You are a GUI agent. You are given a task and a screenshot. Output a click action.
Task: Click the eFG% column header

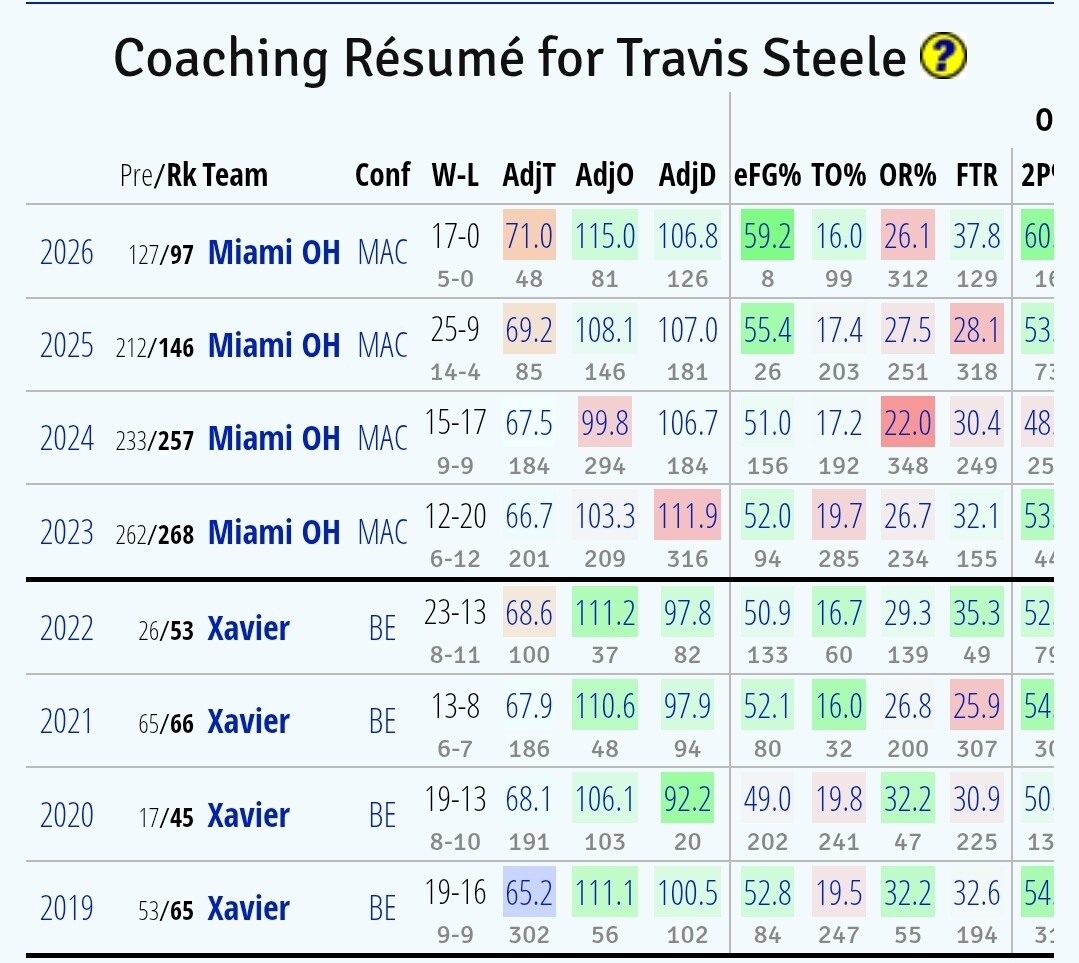[x=767, y=175]
